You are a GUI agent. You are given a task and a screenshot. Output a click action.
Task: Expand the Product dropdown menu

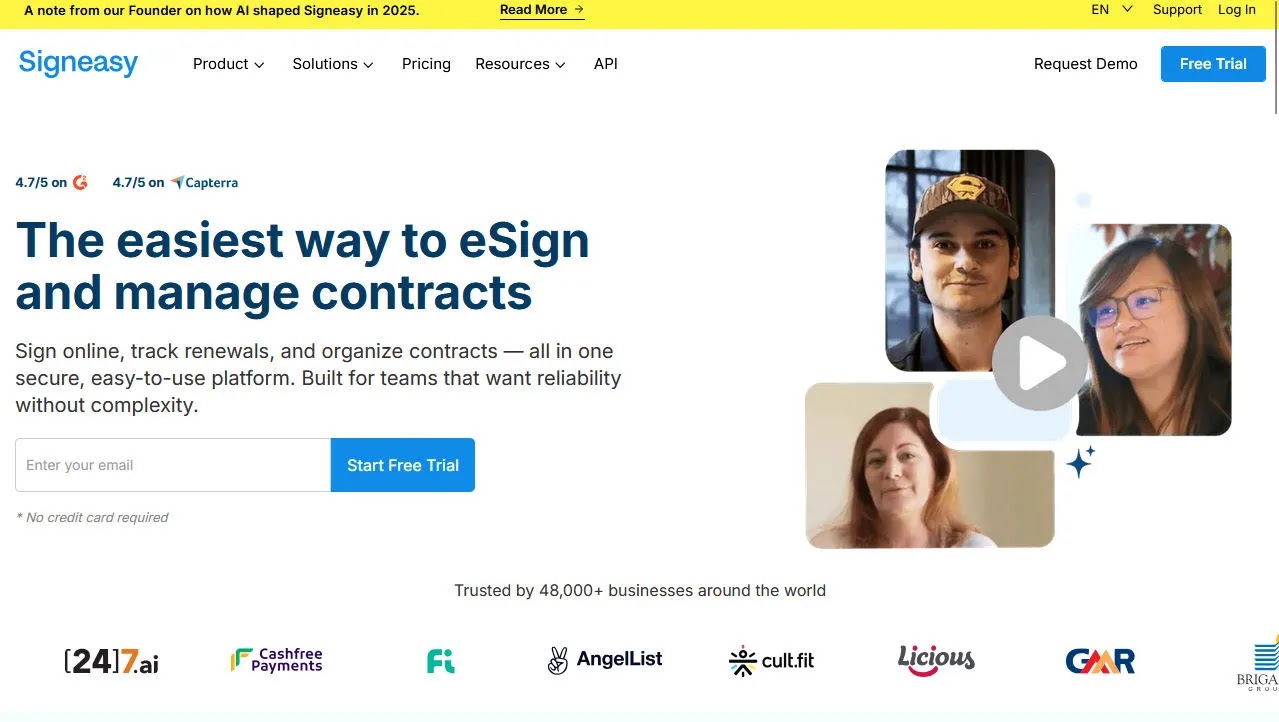[x=229, y=64]
